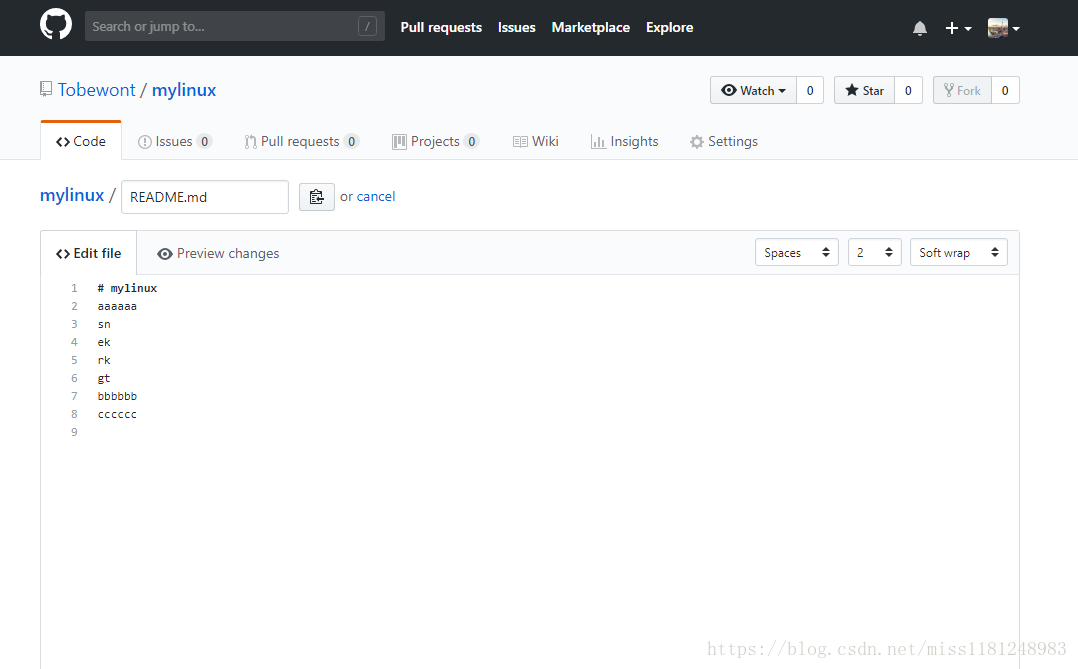Click the '# mylinux' heading line
Image resolution: width=1078 pixels, height=669 pixels.
pos(127,288)
